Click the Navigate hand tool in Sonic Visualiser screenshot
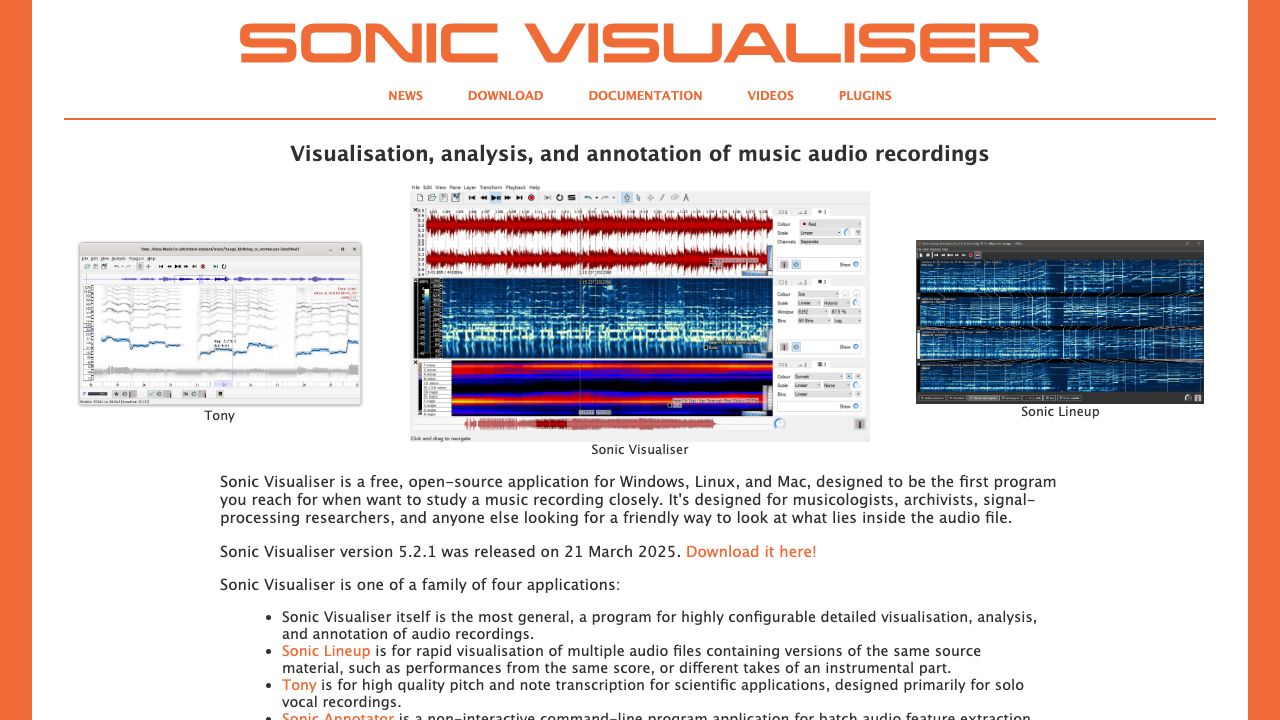Image resolution: width=1280 pixels, height=720 pixels. tap(627, 198)
